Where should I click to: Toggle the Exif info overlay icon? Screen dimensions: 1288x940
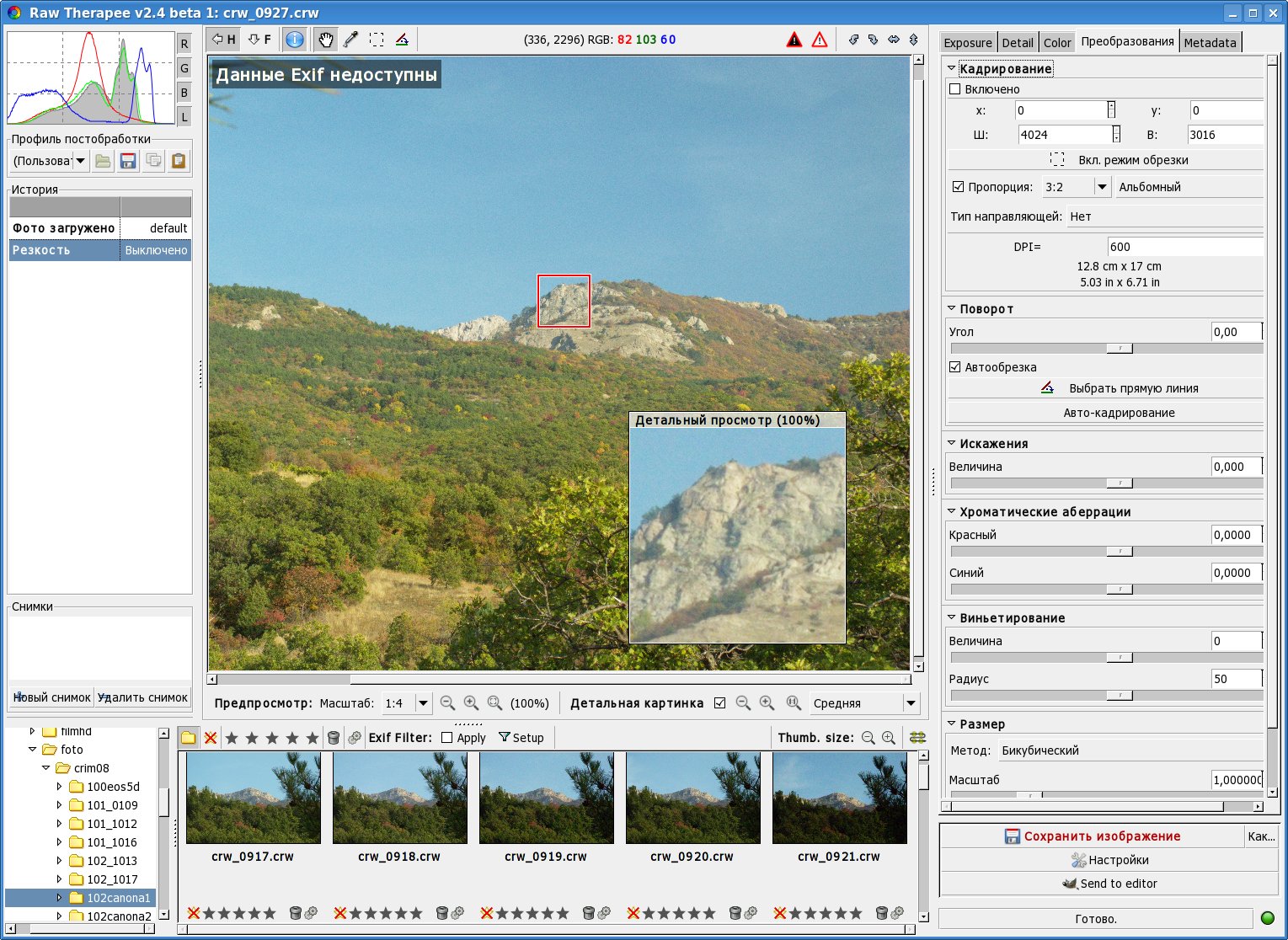(294, 40)
